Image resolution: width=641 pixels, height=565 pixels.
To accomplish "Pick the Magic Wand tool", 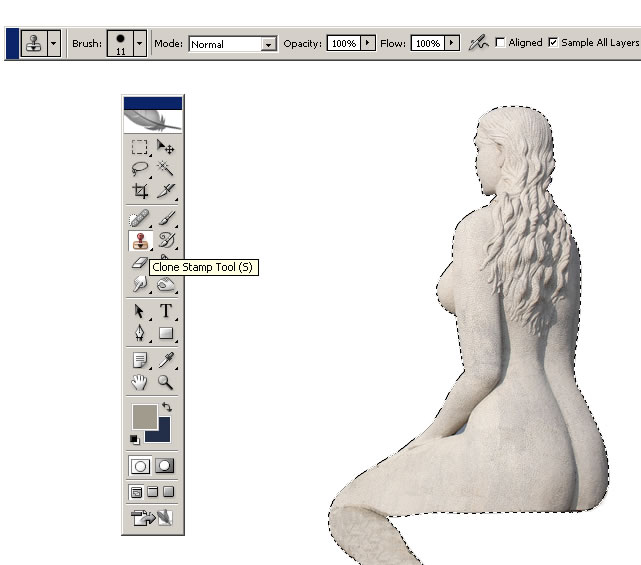I will tap(166, 168).
